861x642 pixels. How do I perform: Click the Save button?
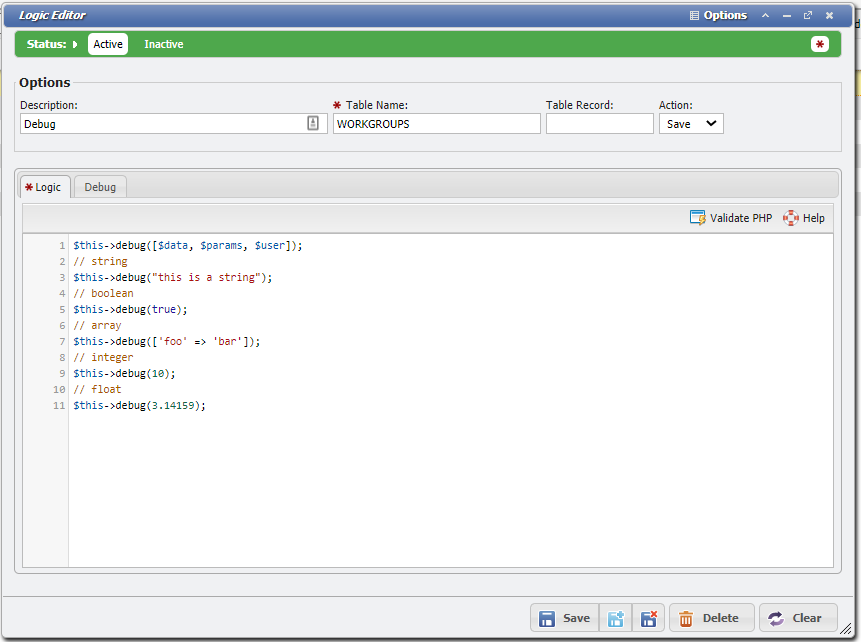click(x=564, y=618)
